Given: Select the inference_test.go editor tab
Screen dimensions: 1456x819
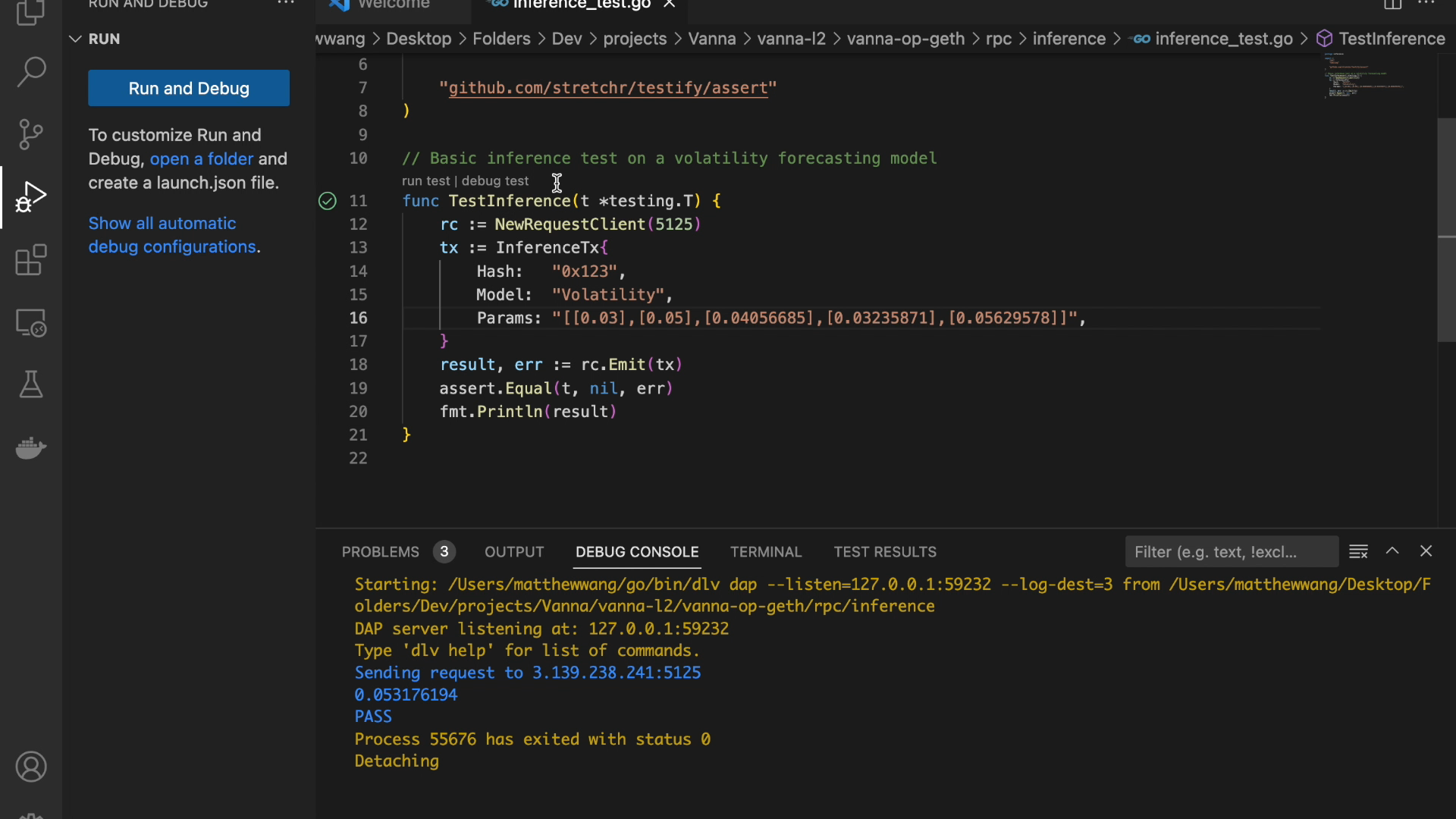Looking at the screenshot, I should pos(581,5).
